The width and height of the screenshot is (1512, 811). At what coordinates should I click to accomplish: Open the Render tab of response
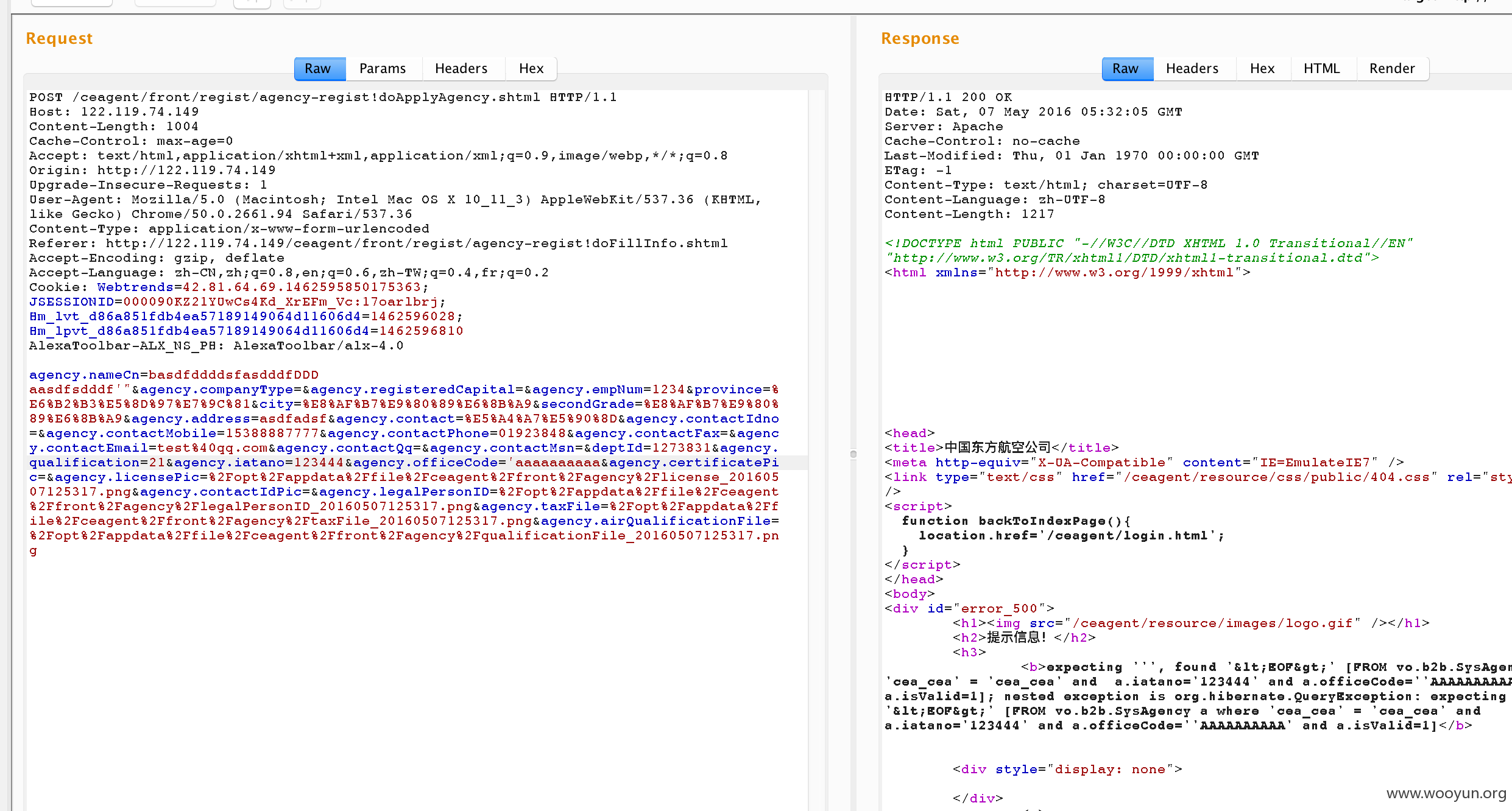1392,69
